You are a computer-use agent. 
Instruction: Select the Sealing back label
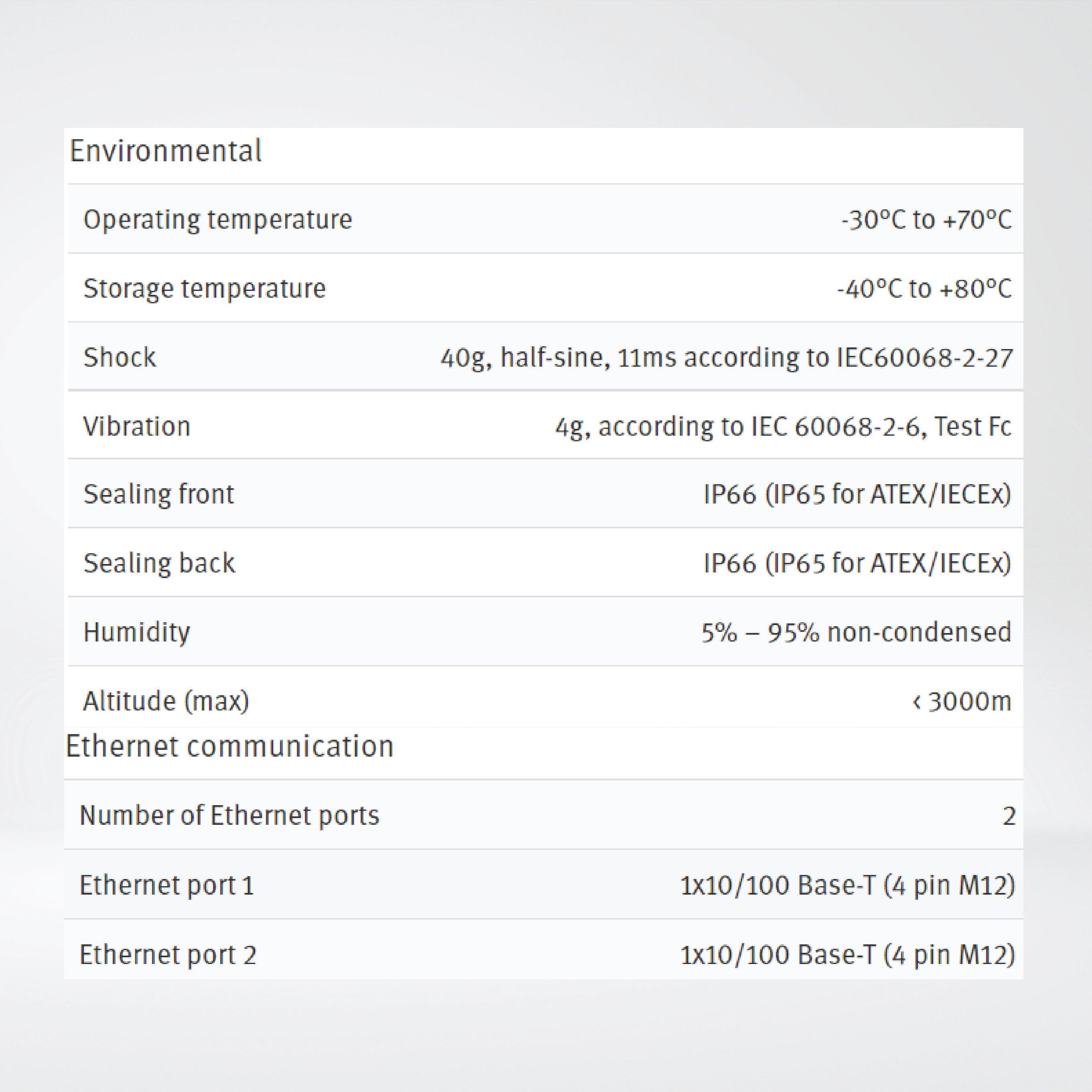pyautogui.click(x=159, y=563)
